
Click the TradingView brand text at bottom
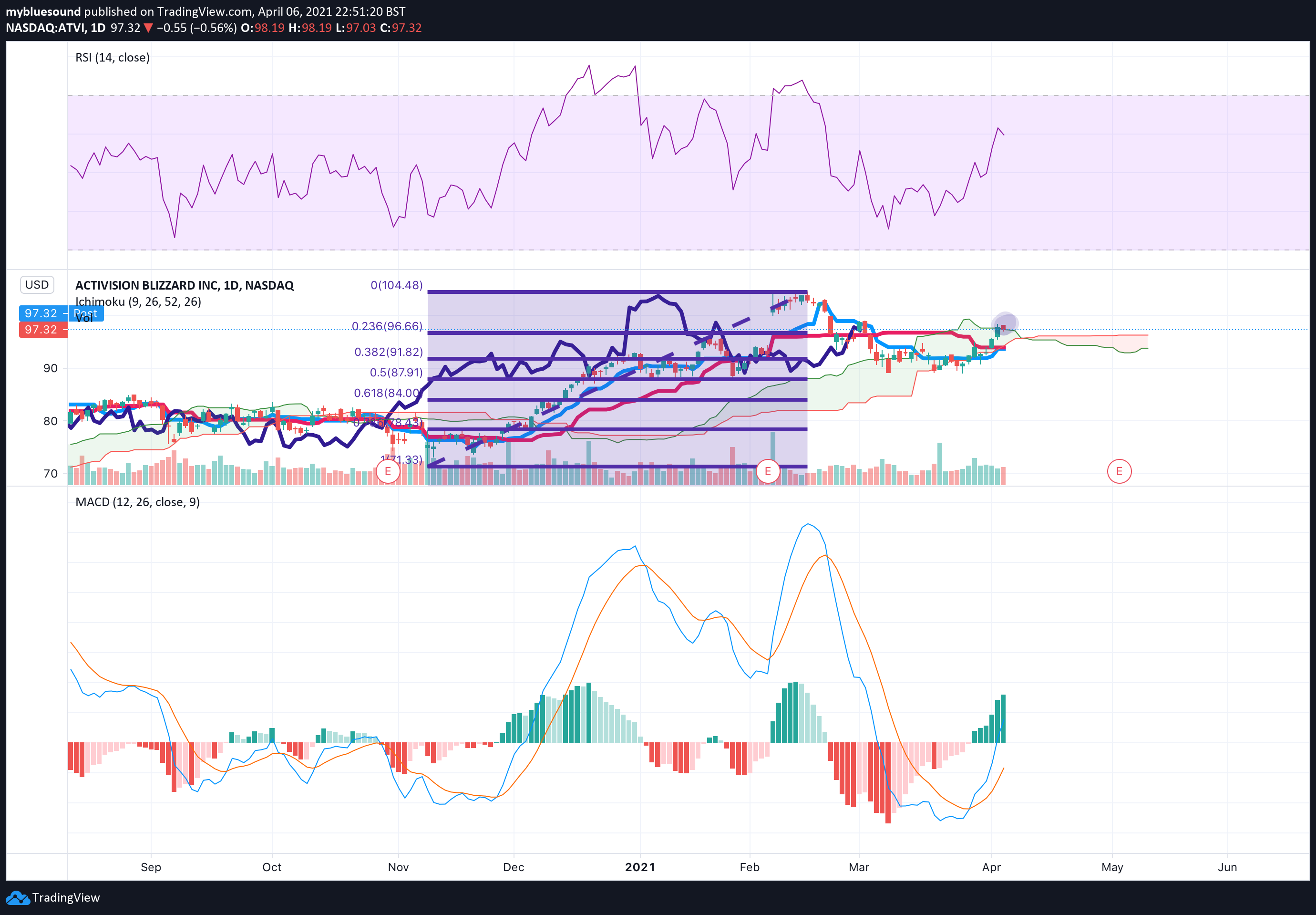(x=66, y=898)
